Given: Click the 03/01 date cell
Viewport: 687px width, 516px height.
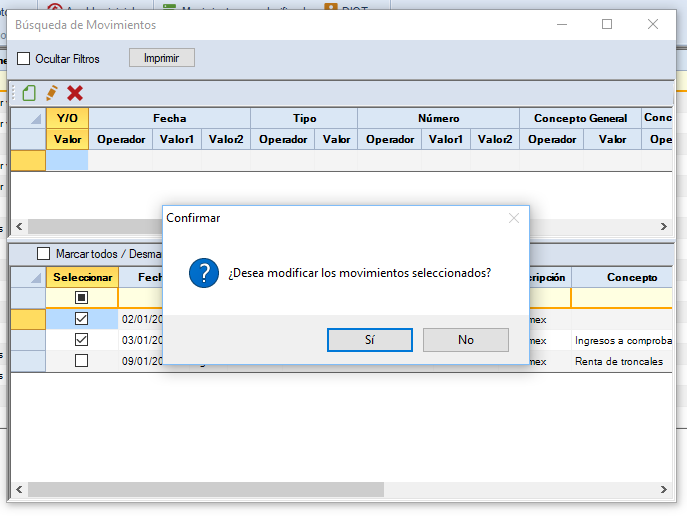Looking at the screenshot, I should pyautogui.click(x=141, y=340).
